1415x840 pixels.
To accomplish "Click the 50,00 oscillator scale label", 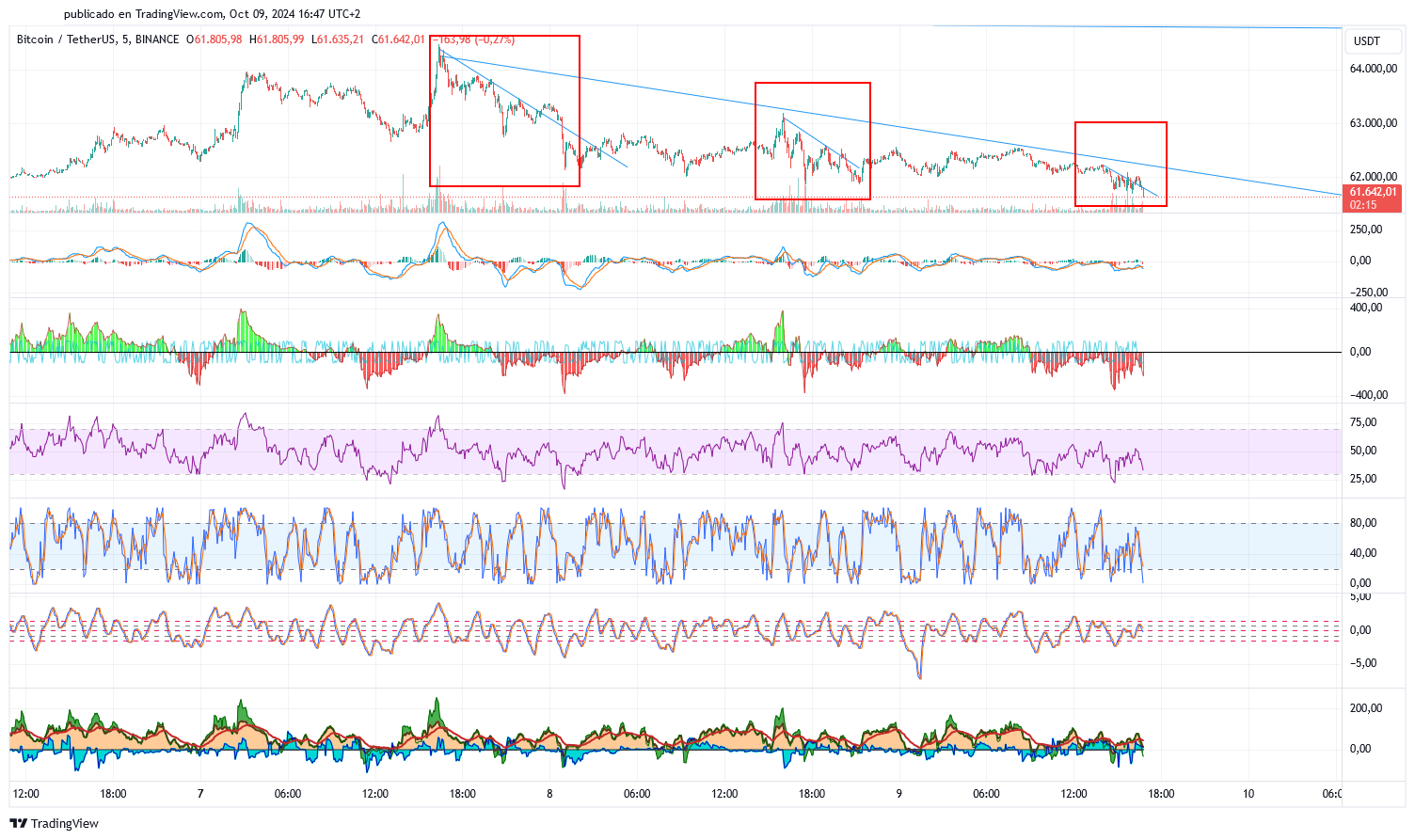I will [1363, 451].
